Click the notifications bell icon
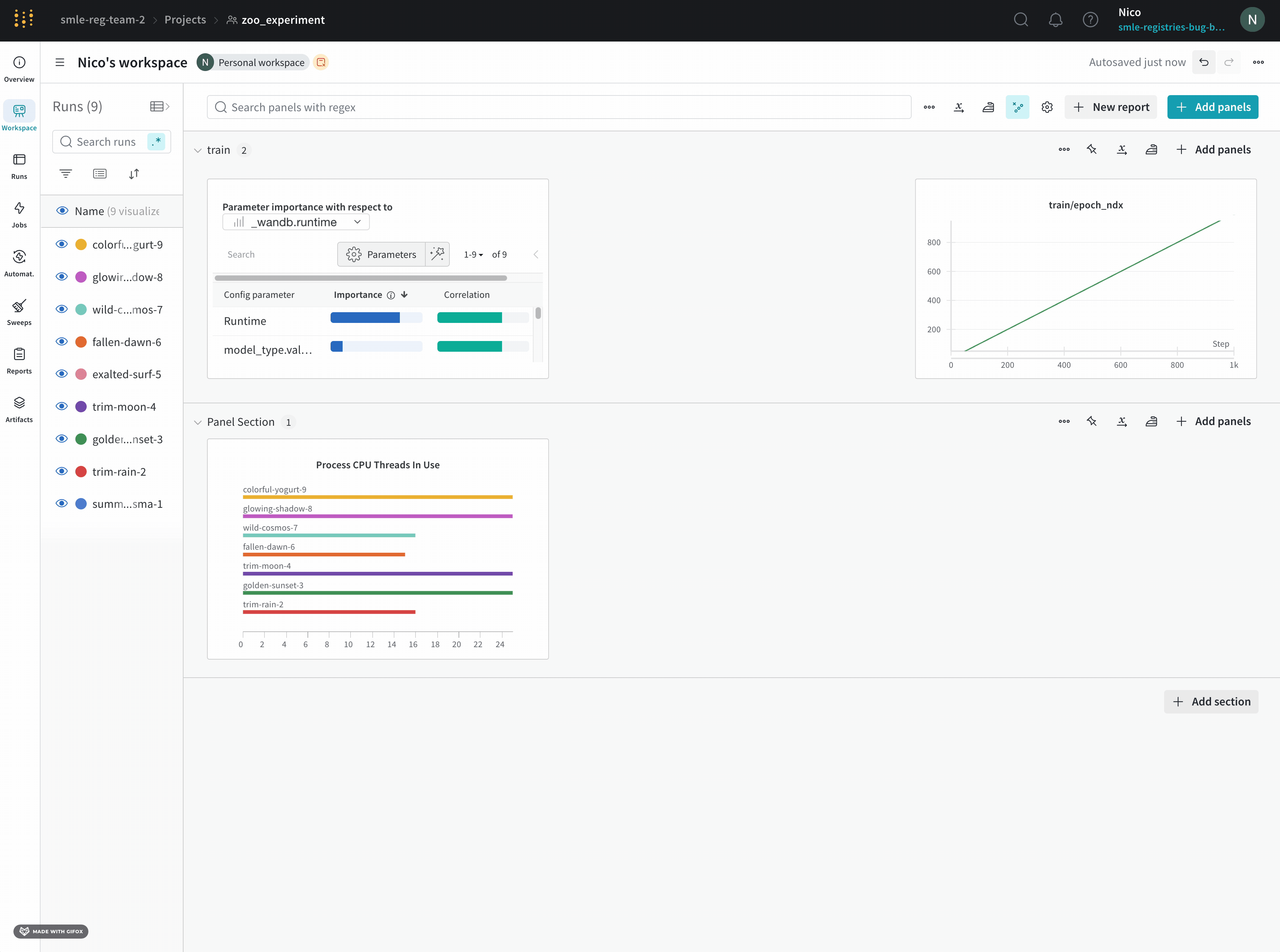The height and width of the screenshot is (952, 1280). 1055,20
